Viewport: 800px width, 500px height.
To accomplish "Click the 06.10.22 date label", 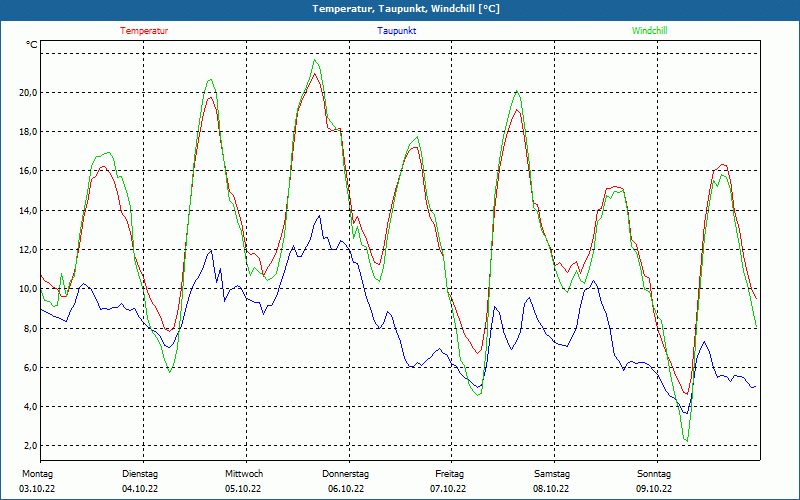I will [346, 489].
